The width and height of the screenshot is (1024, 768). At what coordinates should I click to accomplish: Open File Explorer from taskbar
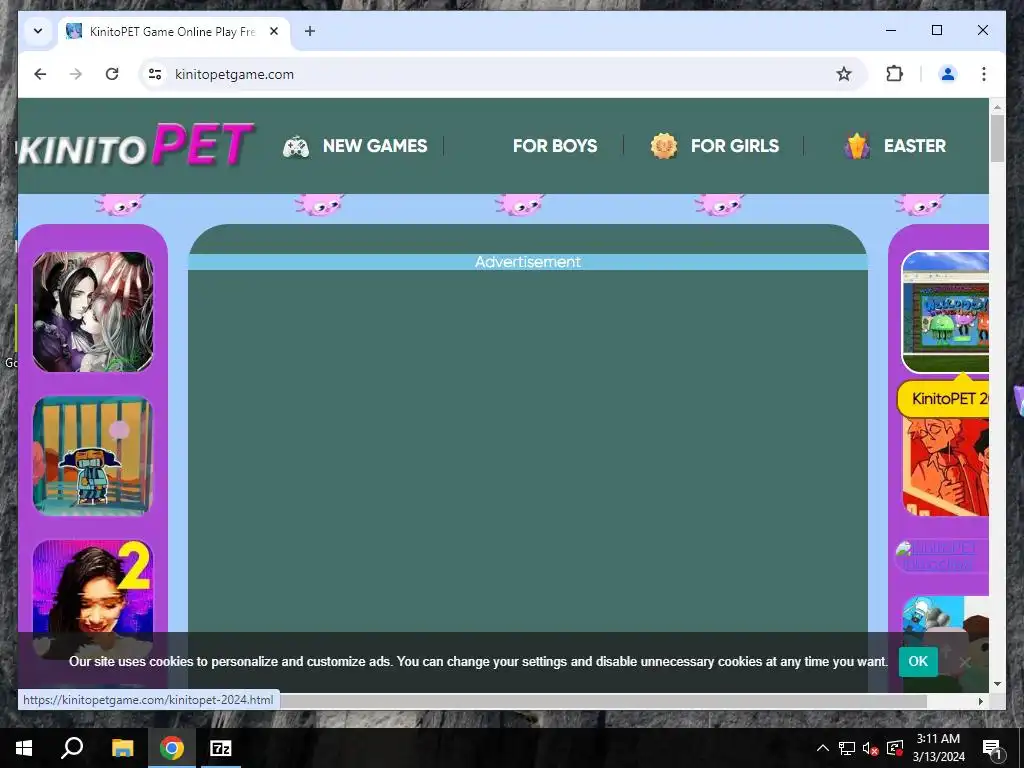122,748
